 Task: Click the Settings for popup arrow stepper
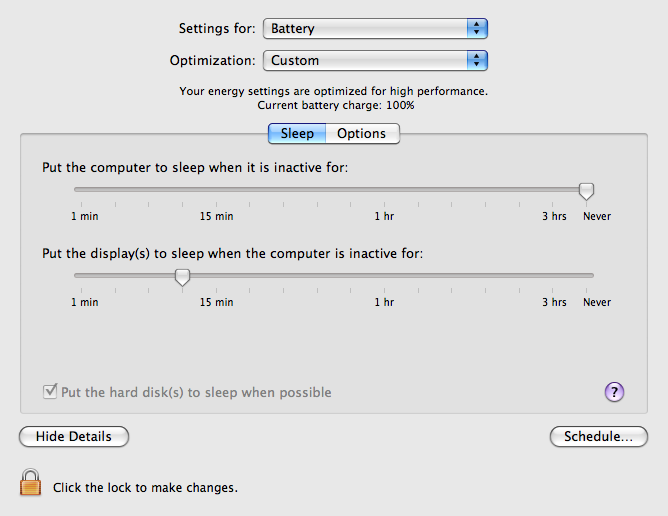tap(477, 29)
